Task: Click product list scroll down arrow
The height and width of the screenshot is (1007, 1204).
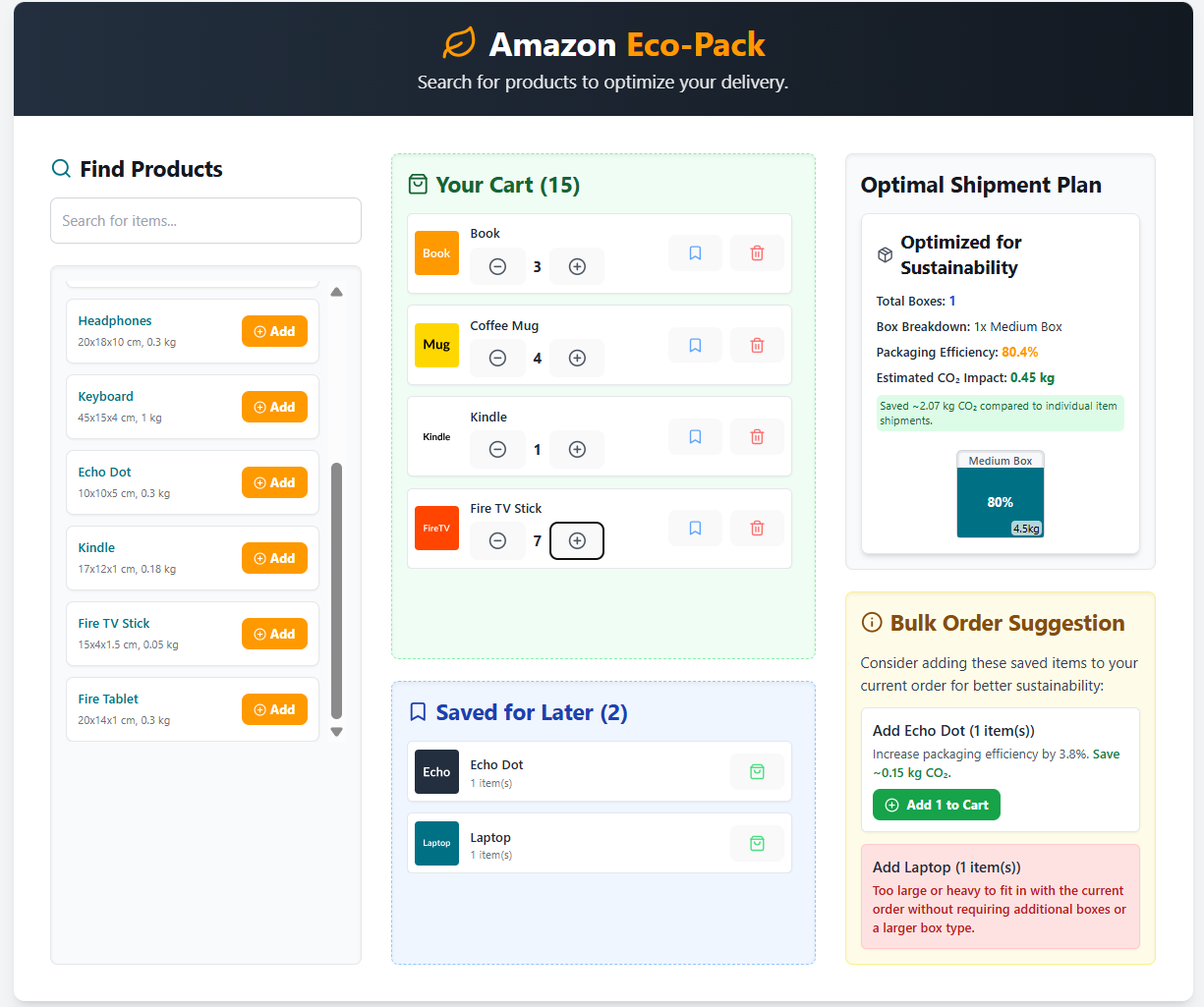Action: pos(337,732)
